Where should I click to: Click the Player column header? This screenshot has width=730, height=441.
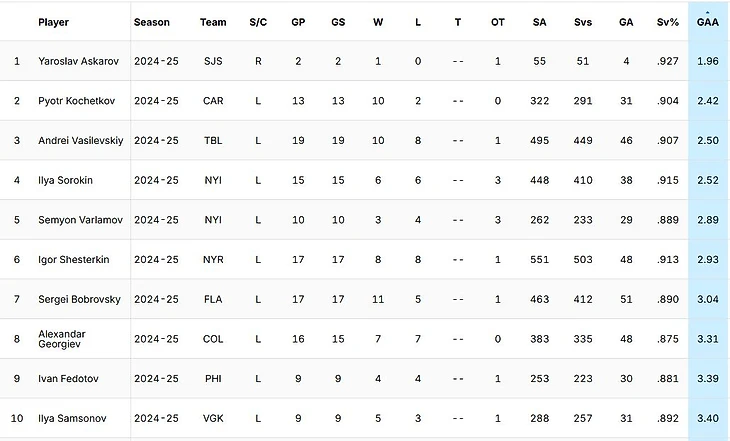point(54,22)
